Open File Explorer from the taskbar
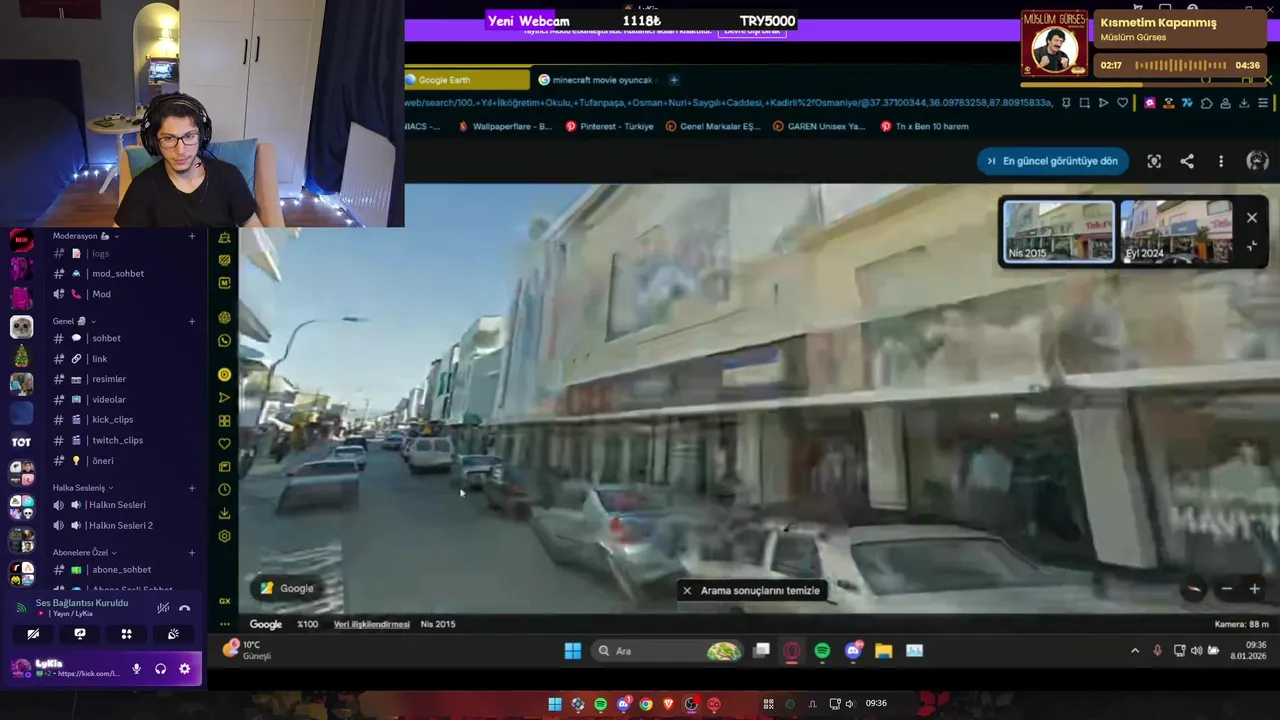The height and width of the screenshot is (720, 1280). (883, 651)
